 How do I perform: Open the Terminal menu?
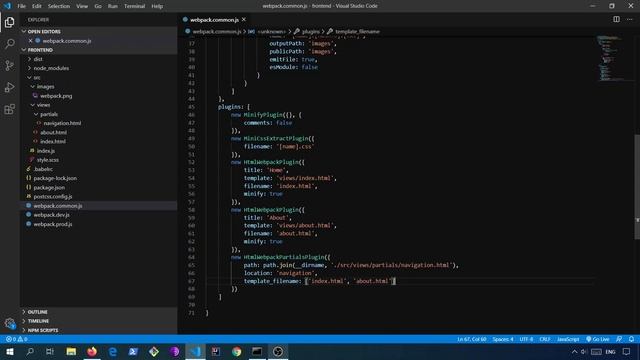135,6
